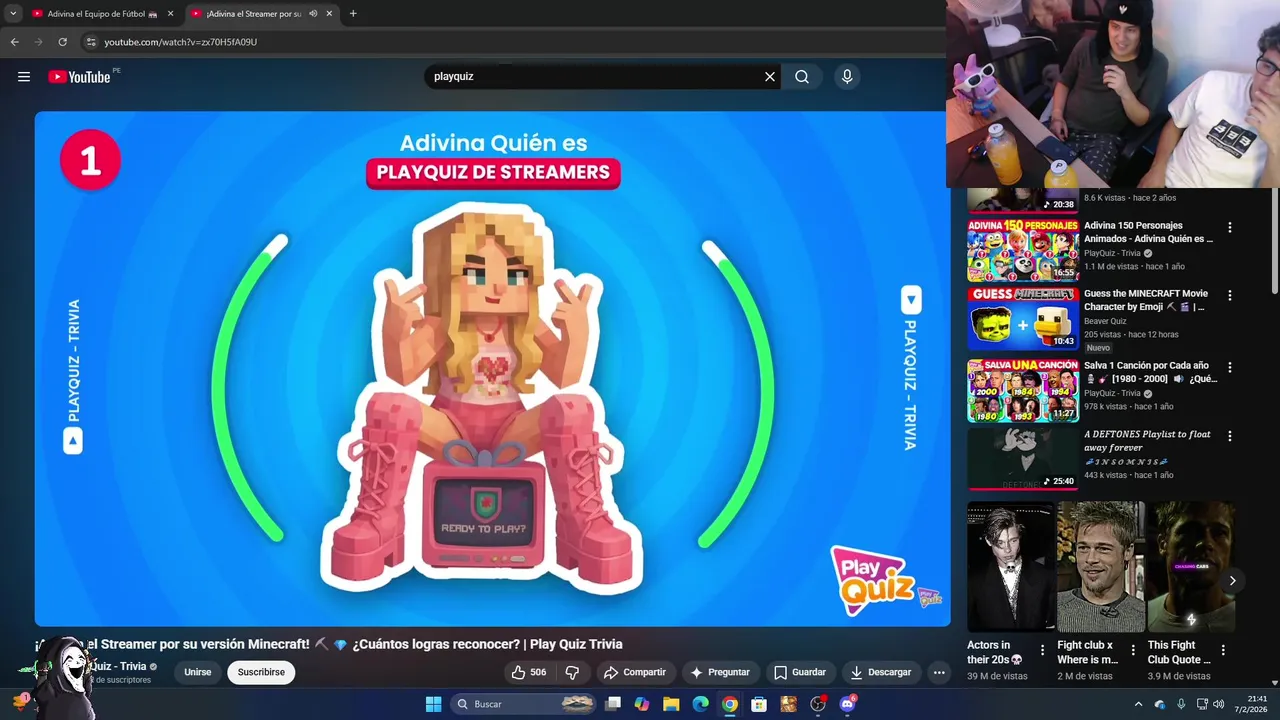
Task: Reload the current page
Action: point(63,42)
